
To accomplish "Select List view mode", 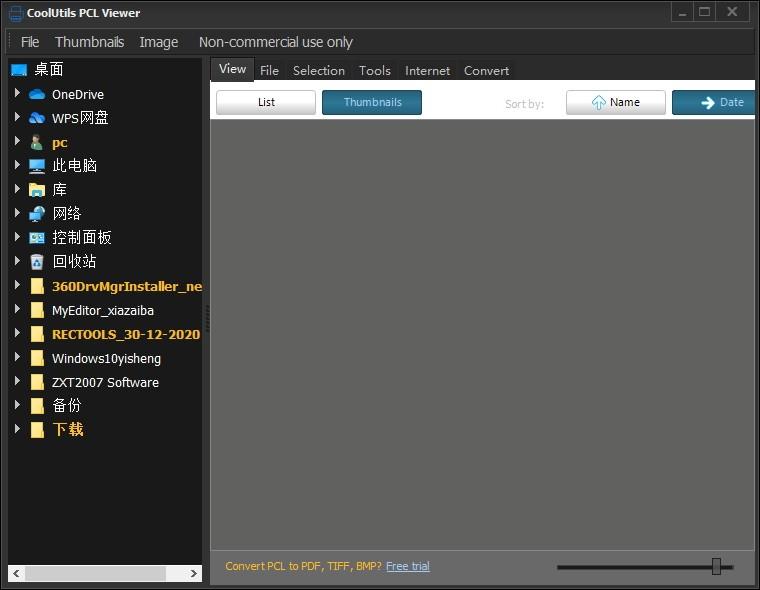I will [266, 102].
